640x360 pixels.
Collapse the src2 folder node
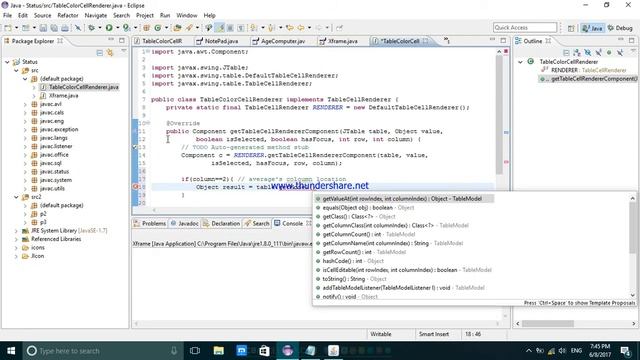[x=16, y=197]
